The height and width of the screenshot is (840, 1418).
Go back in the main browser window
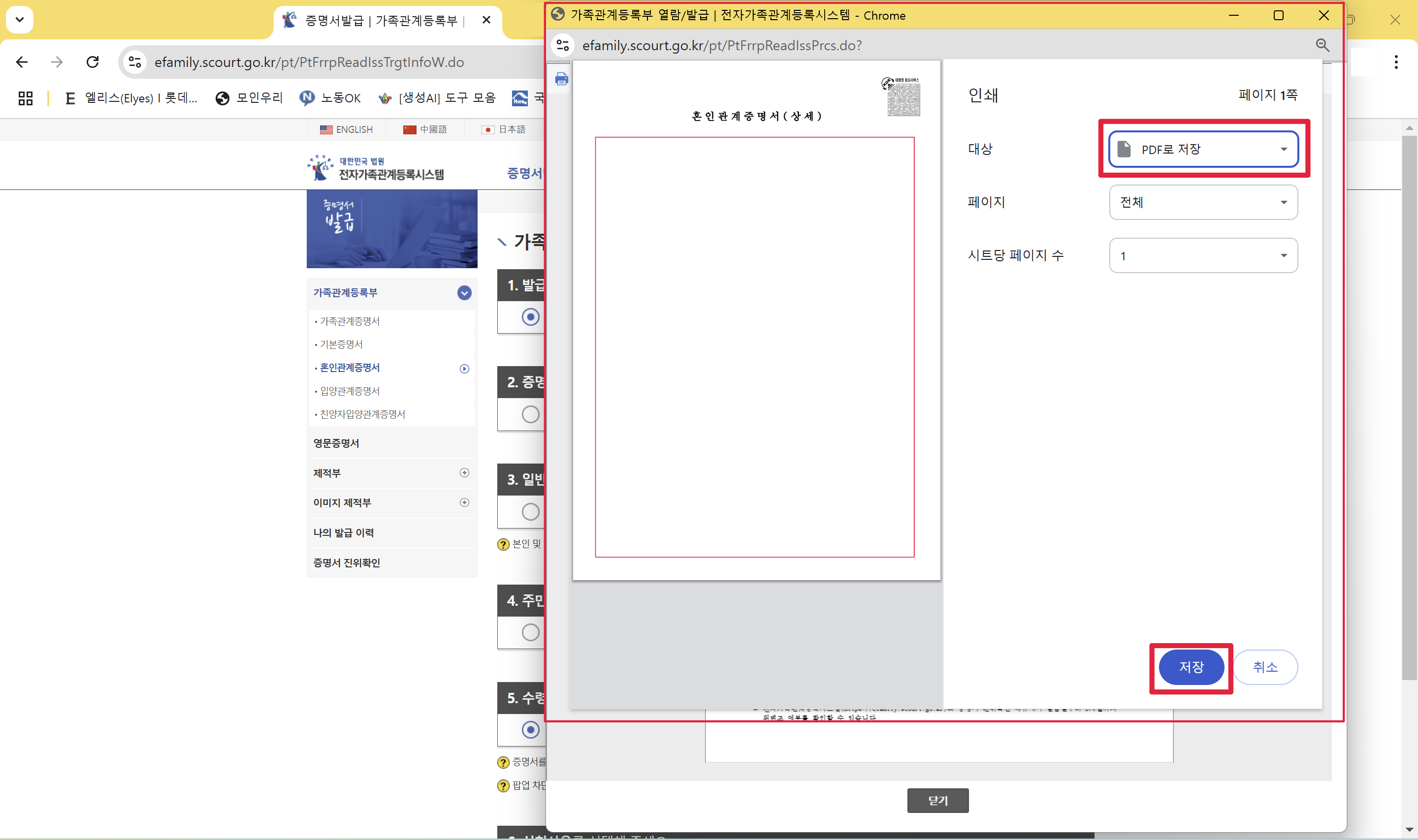pos(22,62)
